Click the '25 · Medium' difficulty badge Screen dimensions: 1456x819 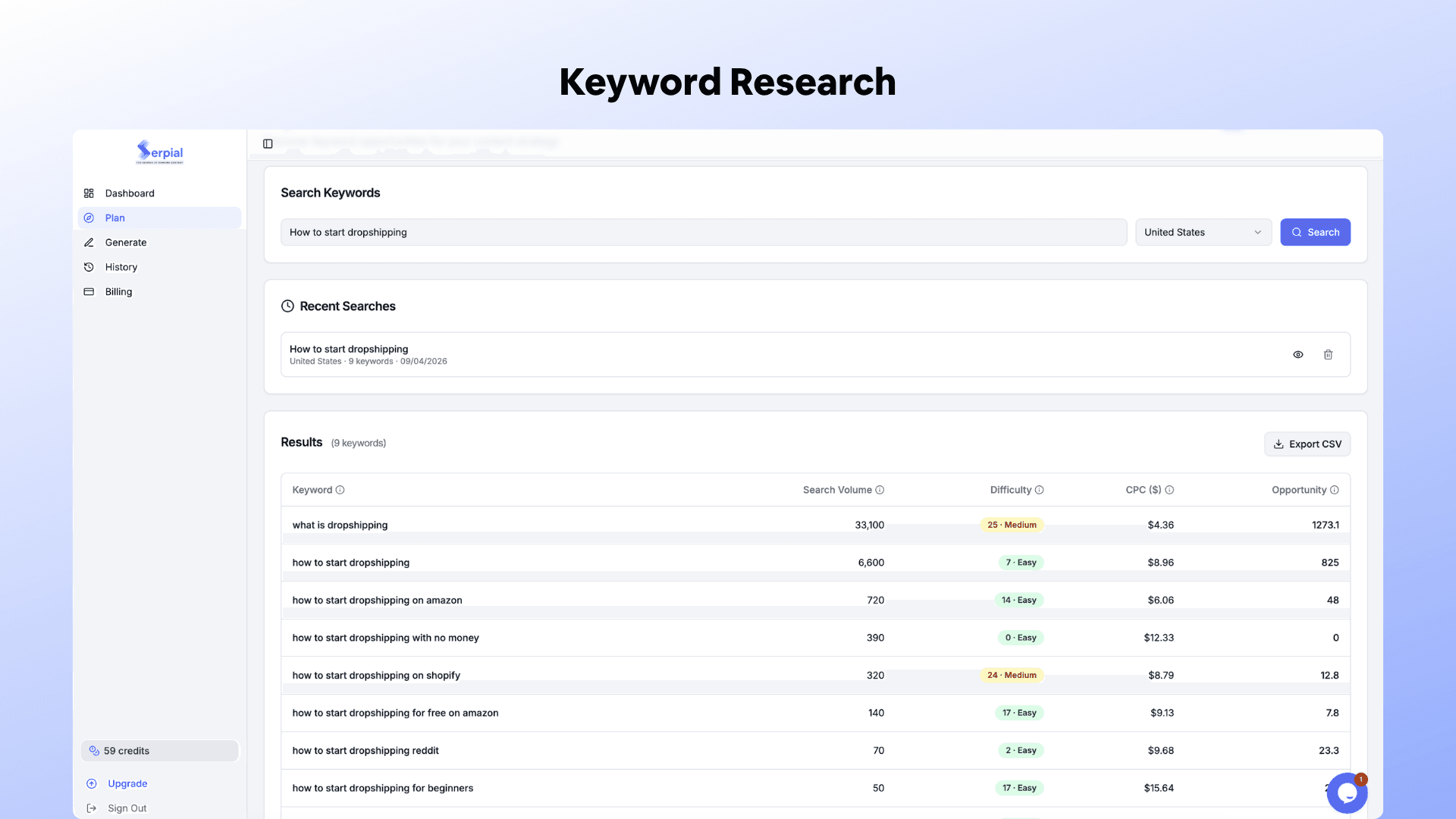(1012, 525)
